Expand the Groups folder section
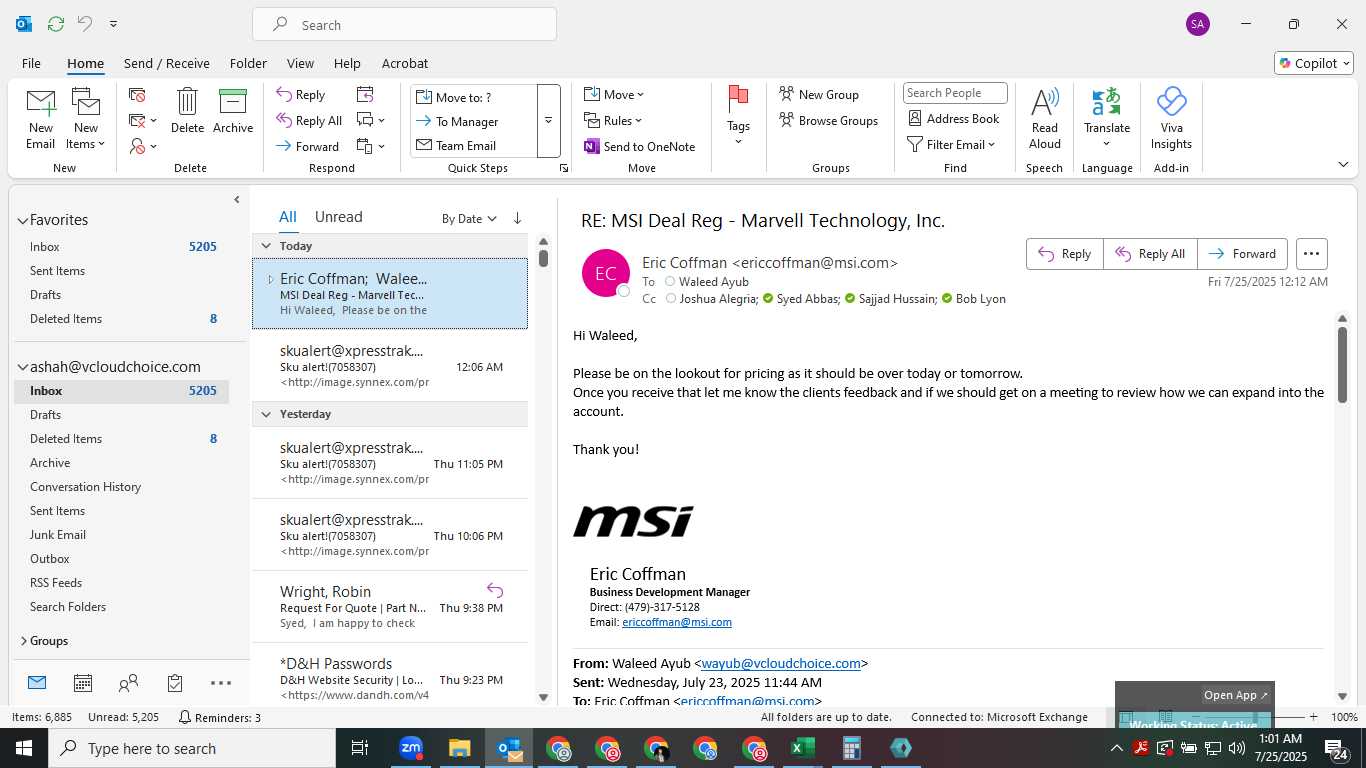 (x=23, y=641)
